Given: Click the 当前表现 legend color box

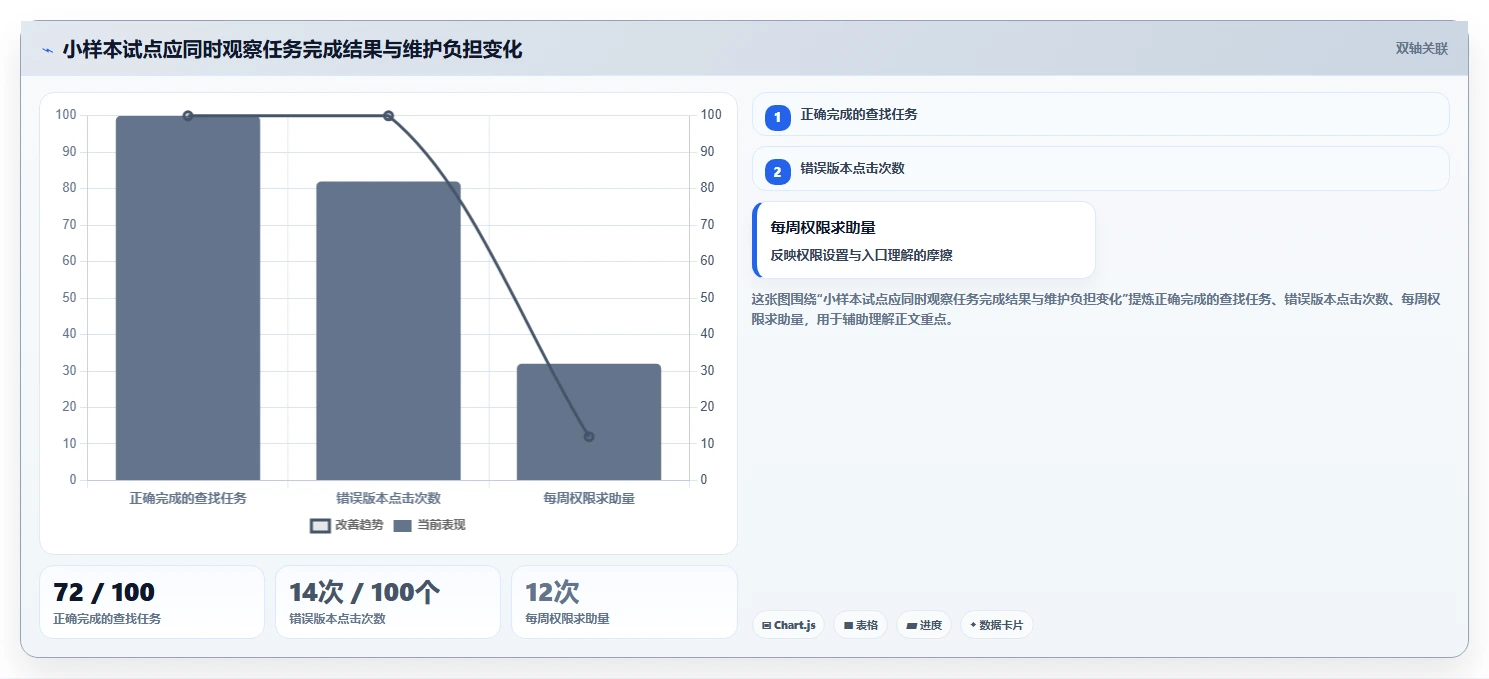Looking at the screenshot, I should pyautogui.click(x=402, y=525).
